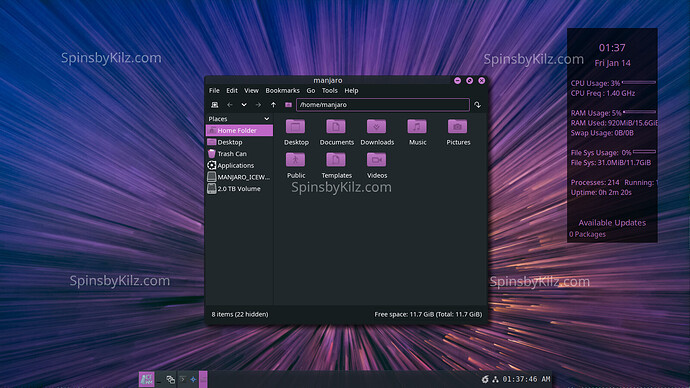The height and width of the screenshot is (388, 690).
Task: Click the File Sys Usage bar
Action: pos(644,152)
